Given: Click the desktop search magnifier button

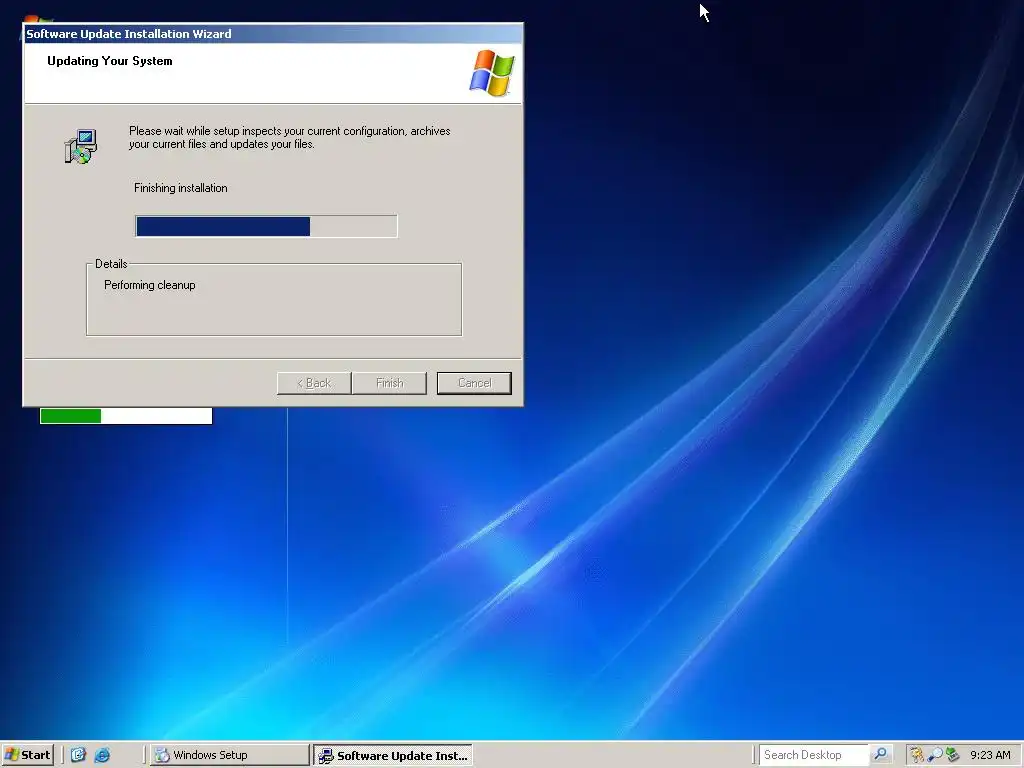Looking at the screenshot, I should 880,754.
